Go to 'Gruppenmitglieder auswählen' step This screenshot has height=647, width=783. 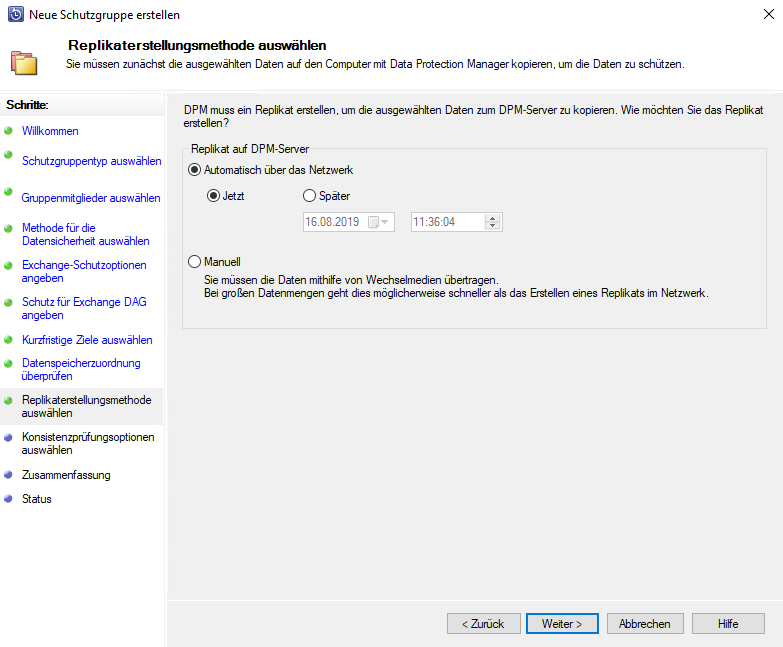pyautogui.click(x=91, y=198)
